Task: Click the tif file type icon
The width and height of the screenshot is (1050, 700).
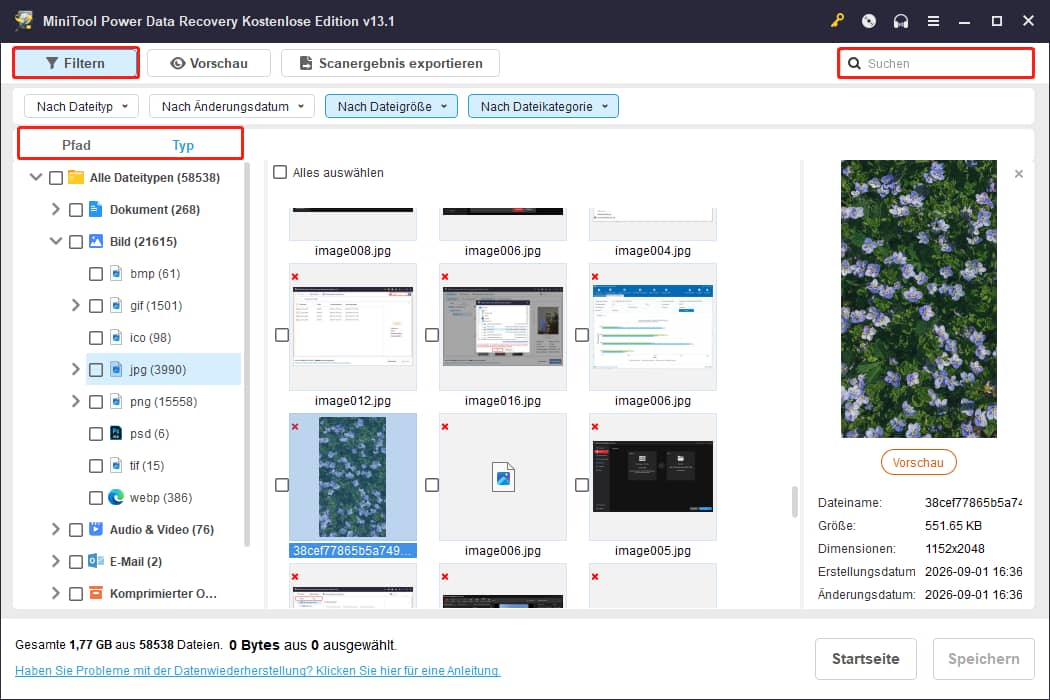Action: tap(116, 466)
